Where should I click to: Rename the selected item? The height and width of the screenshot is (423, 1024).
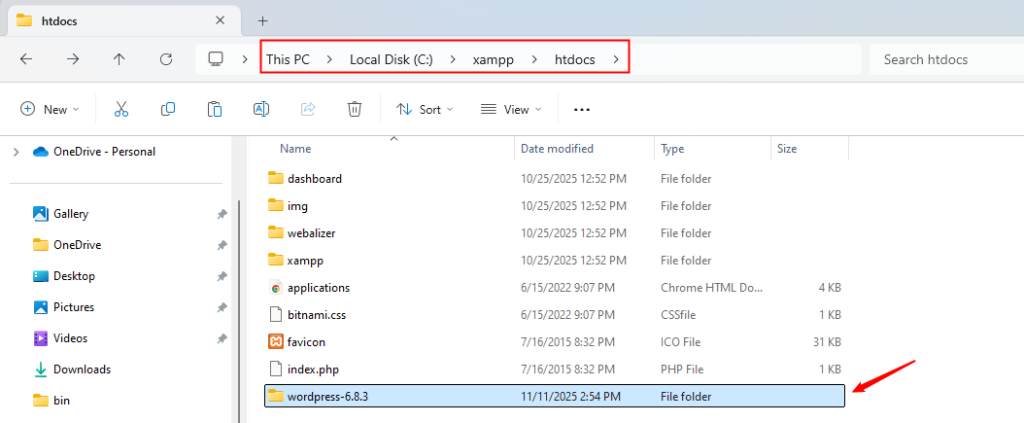(261, 109)
